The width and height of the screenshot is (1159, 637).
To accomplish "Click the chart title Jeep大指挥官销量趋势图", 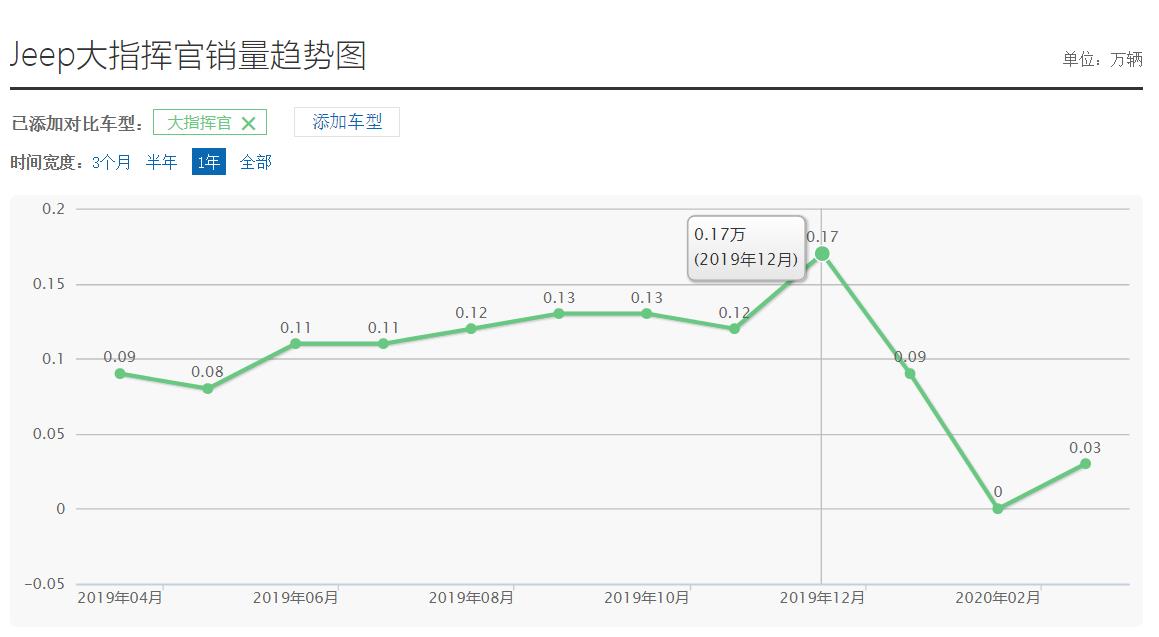I will 189,55.
